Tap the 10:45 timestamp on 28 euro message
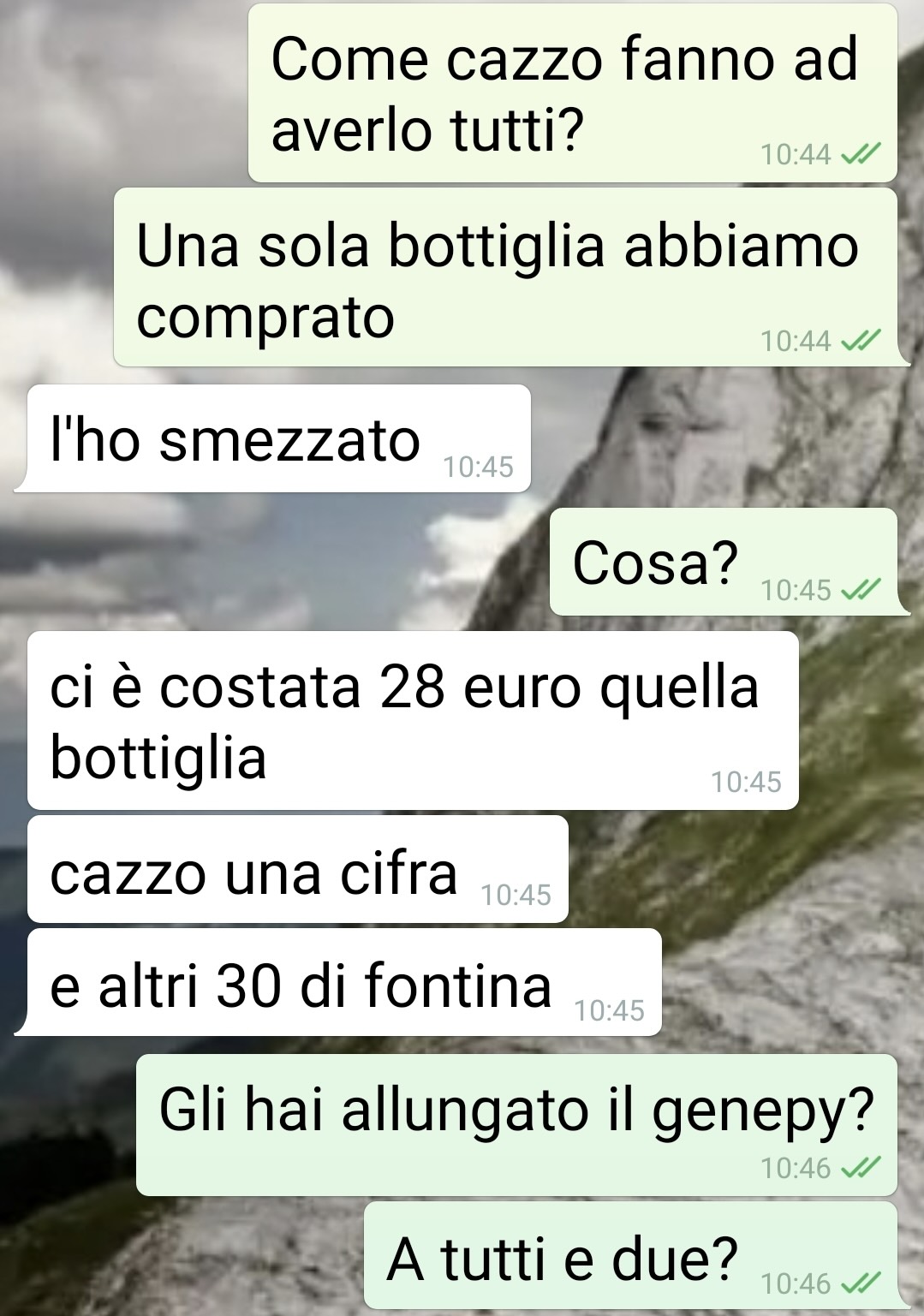Viewport: 924px width, 1316px height. [746, 782]
